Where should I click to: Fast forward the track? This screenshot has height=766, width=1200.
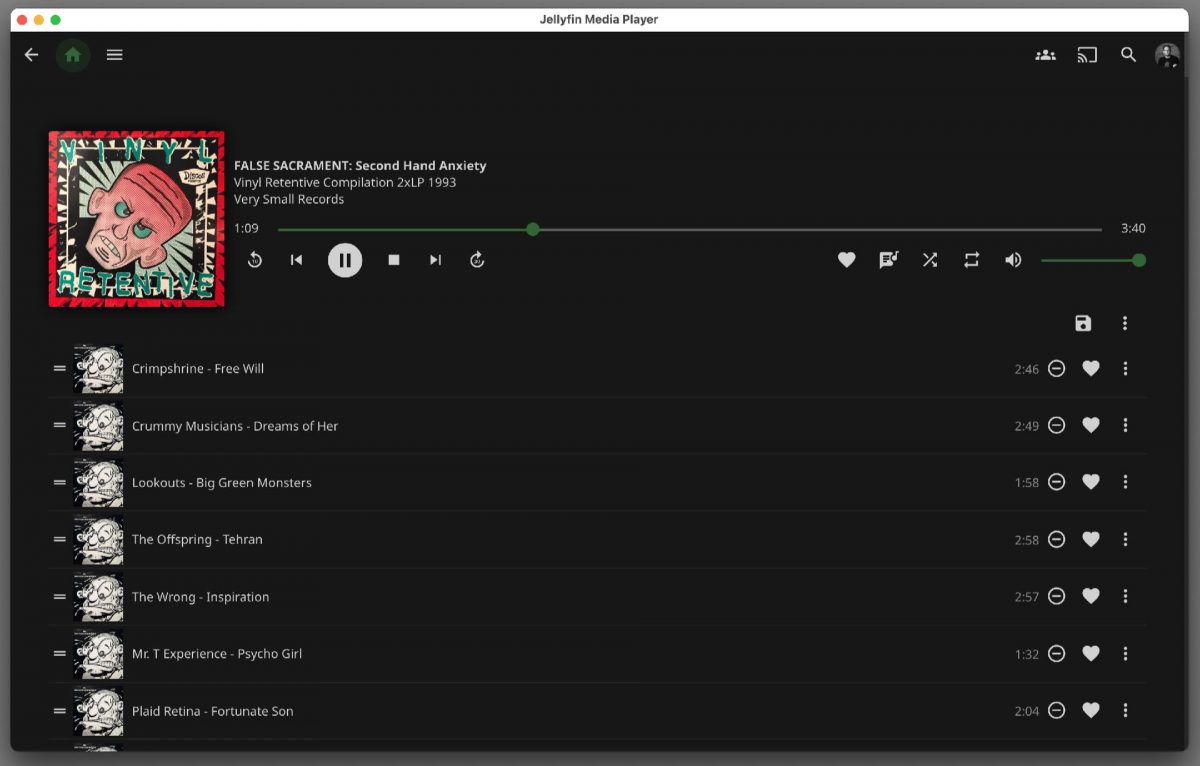[477, 260]
